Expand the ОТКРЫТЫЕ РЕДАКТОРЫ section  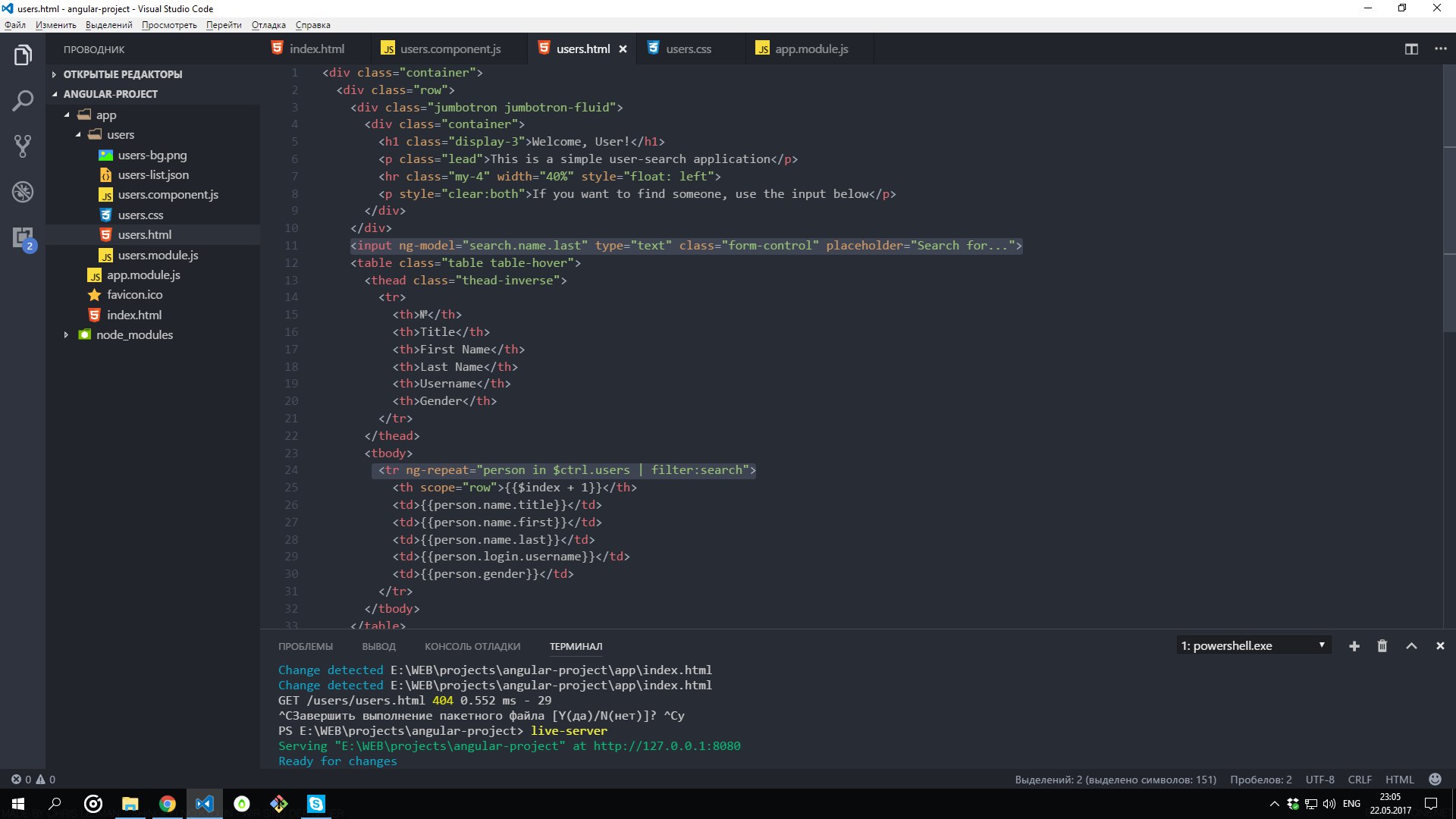coord(122,74)
